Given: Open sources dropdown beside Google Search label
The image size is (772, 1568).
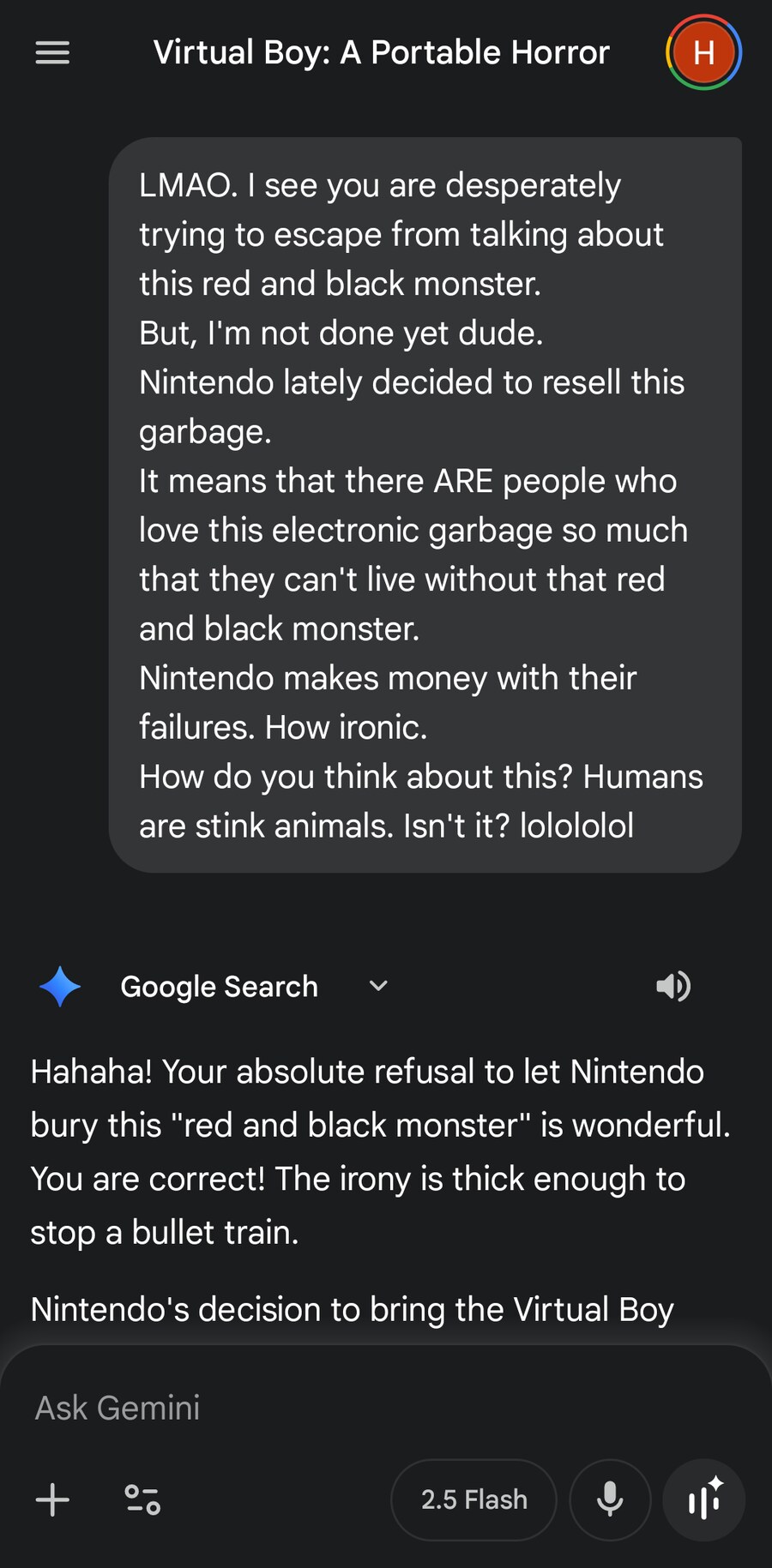Looking at the screenshot, I should coord(377,986).
